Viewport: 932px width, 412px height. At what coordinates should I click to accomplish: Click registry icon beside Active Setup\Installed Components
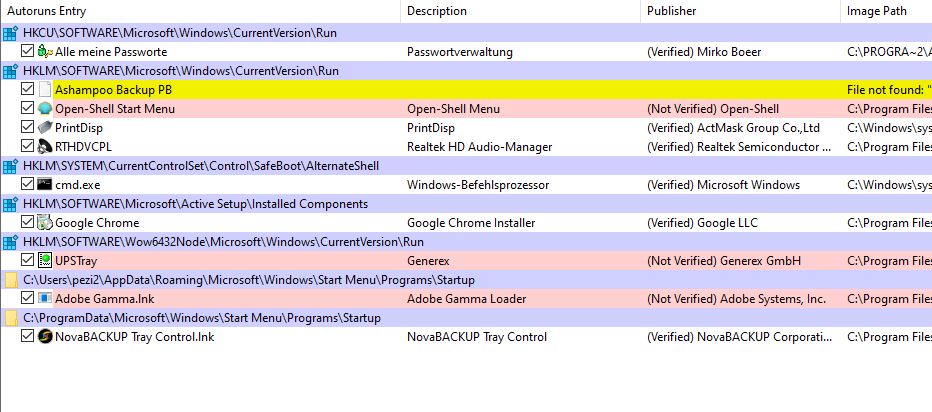[x=10, y=204]
